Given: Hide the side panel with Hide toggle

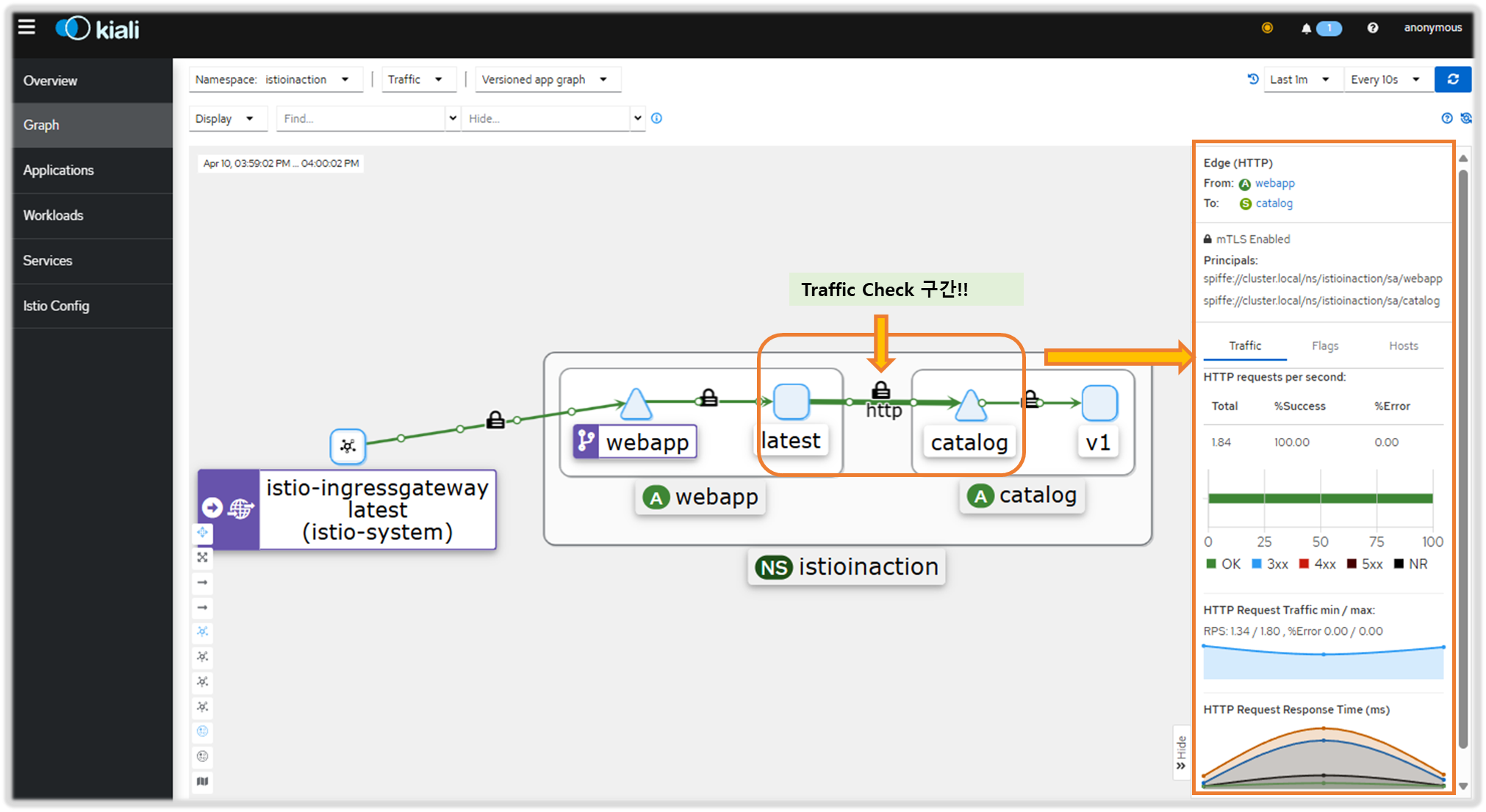Looking at the screenshot, I should pyautogui.click(x=1181, y=752).
